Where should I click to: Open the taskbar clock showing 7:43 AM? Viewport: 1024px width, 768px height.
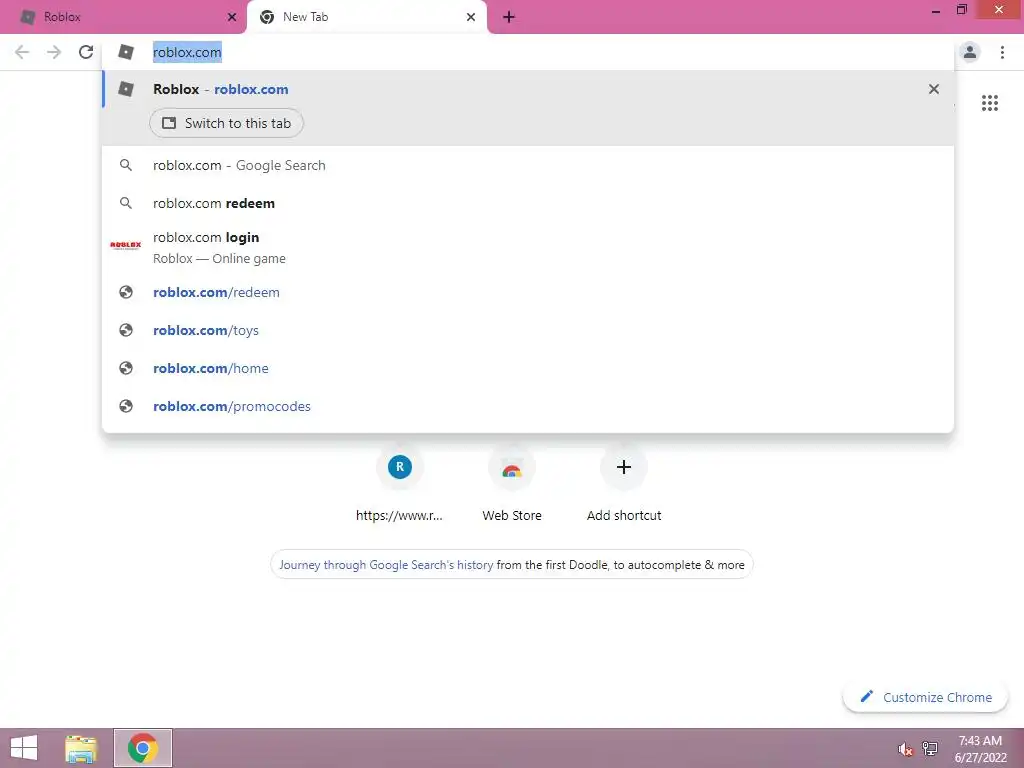pos(980,749)
